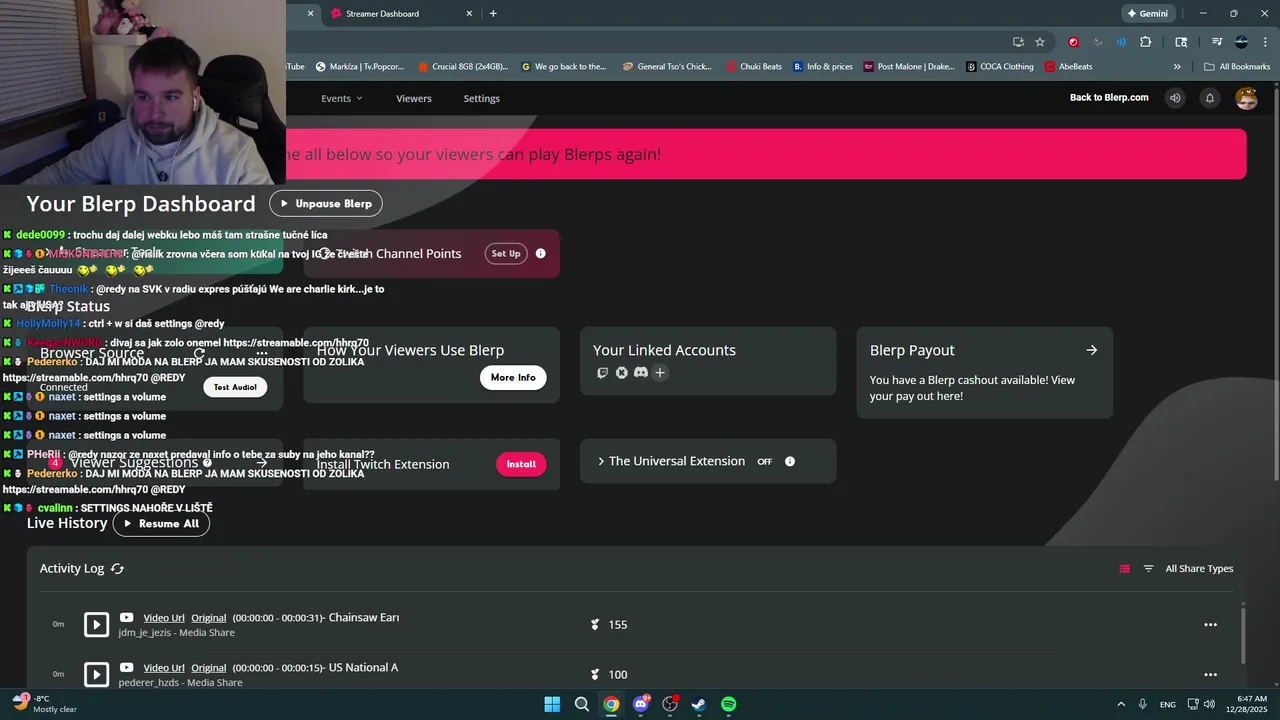The height and width of the screenshot is (720, 1280).
Task: Bookmark this page with the star icon
Action: (x=1040, y=42)
